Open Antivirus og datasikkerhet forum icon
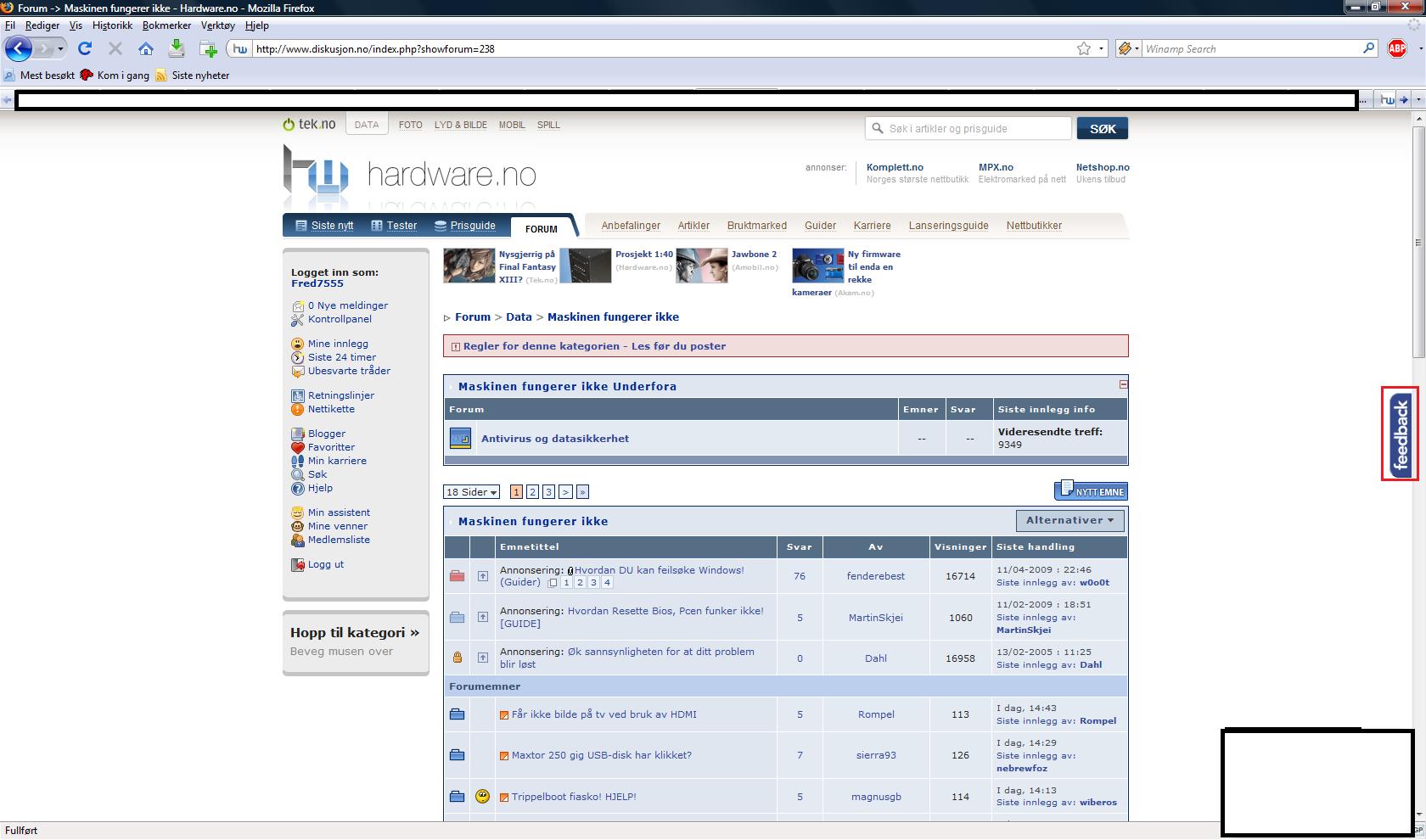 [x=459, y=439]
